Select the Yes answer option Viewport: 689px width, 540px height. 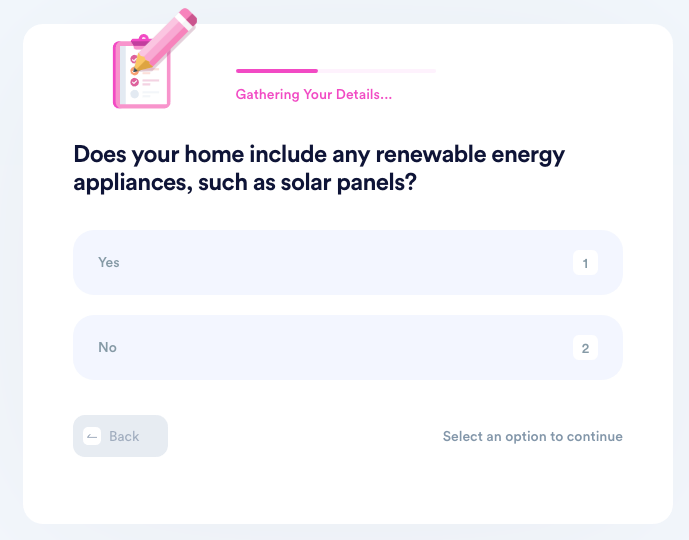pos(348,262)
